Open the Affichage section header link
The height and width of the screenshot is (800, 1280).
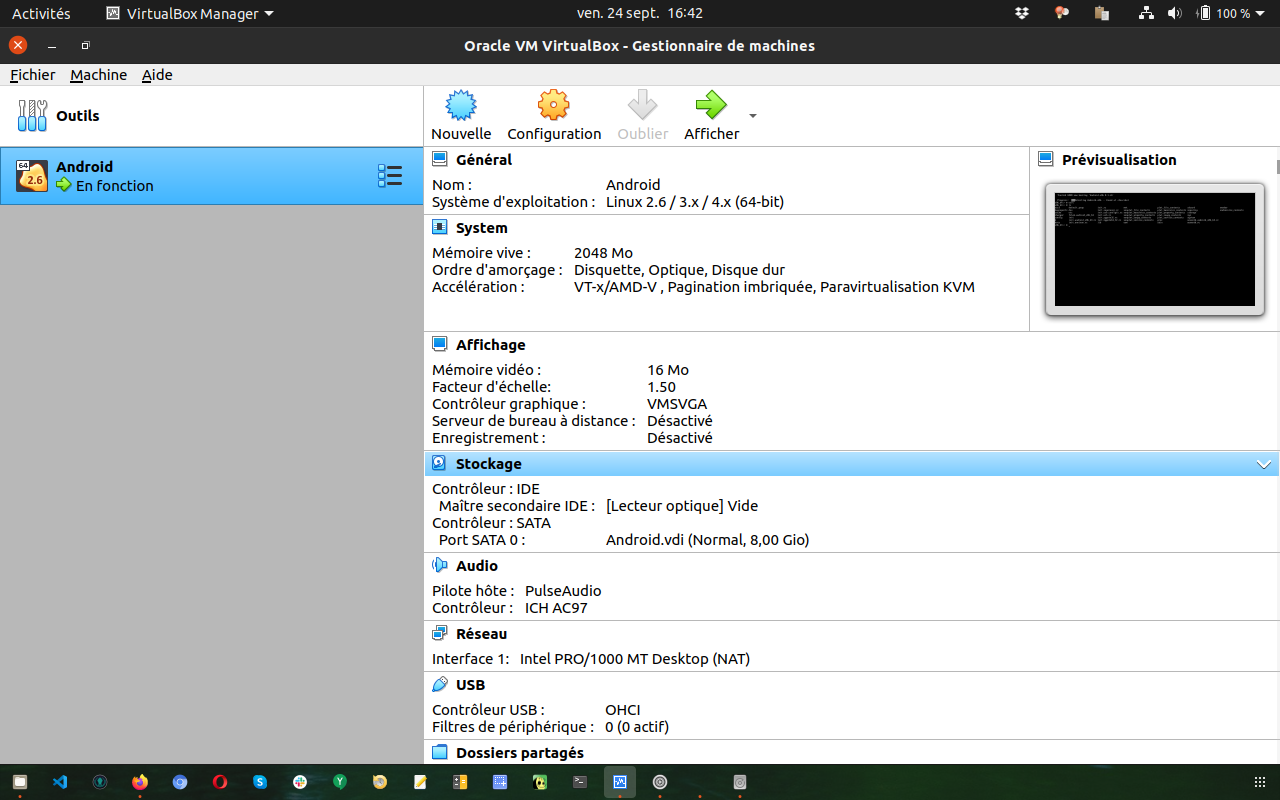coord(491,345)
